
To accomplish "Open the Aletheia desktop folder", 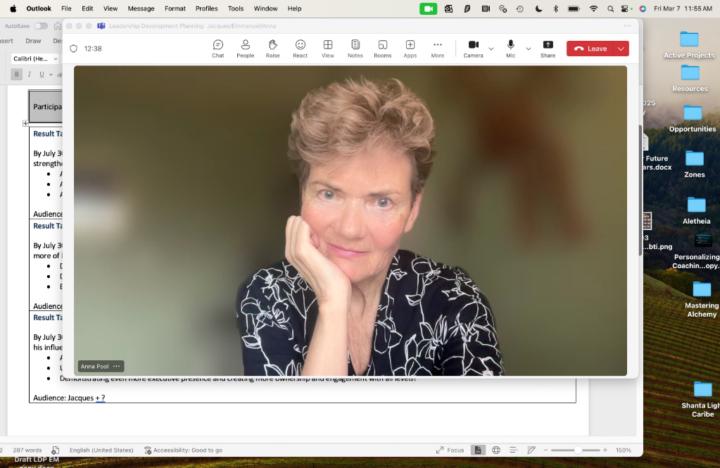I will [696, 210].
